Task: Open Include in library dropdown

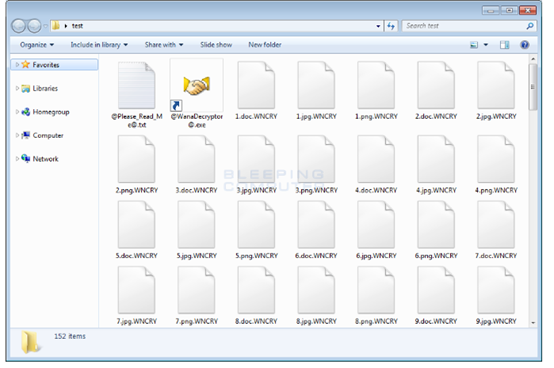Action: point(99,45)
